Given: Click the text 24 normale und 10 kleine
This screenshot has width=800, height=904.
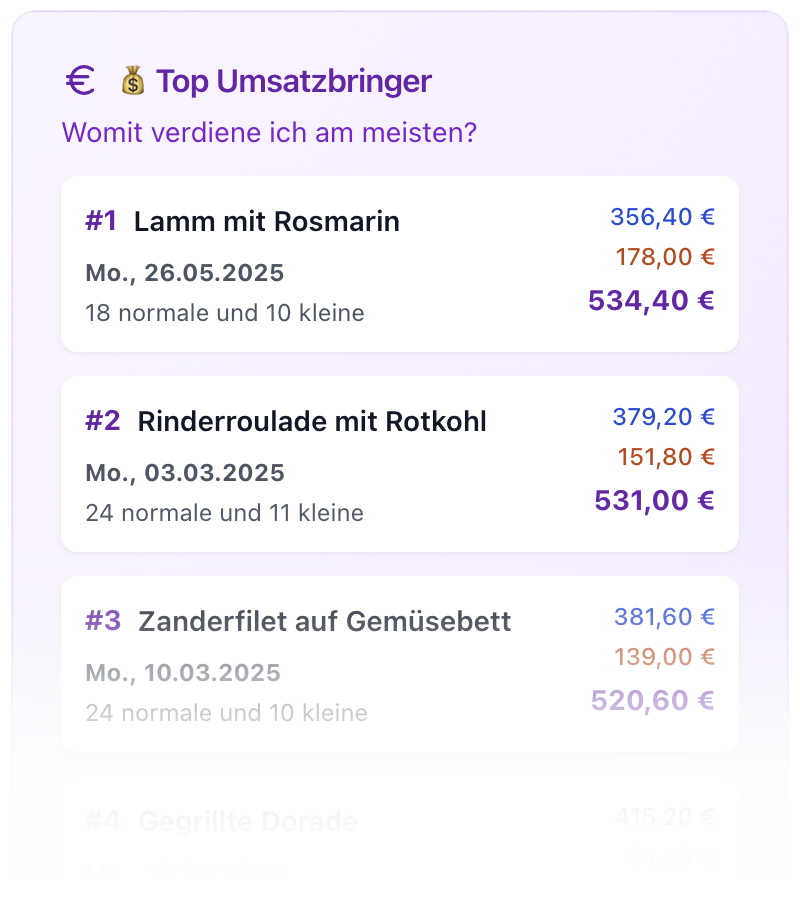Looking at the screenshot, I should [x=226, y=713].
